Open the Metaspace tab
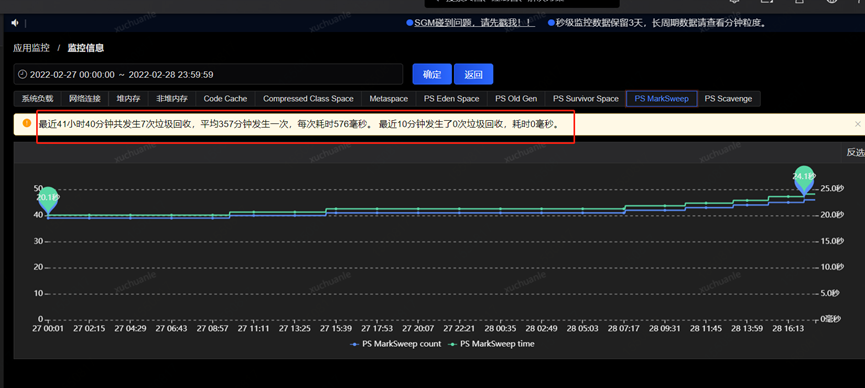This screenshot has height=388, width=865. tap(389, 99)
